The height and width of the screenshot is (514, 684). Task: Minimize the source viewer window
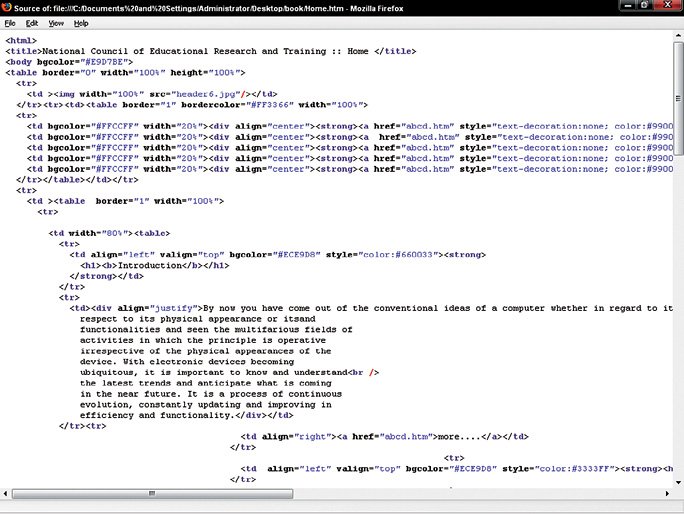(628, 5)
